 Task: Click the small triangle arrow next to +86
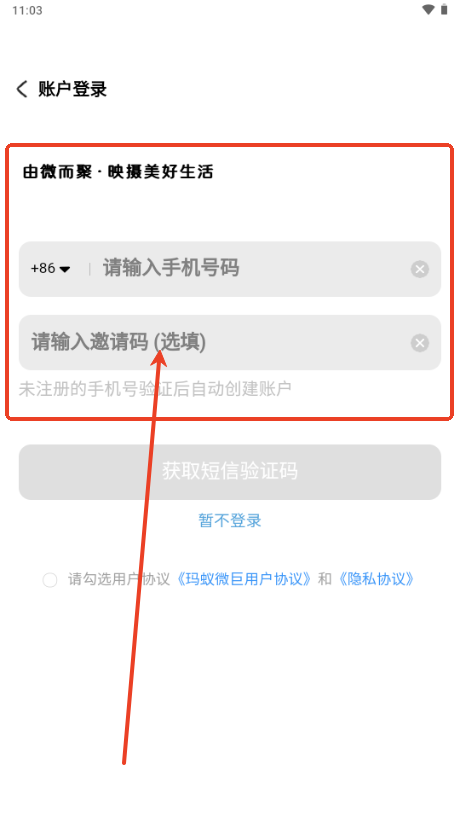tap(65, 270)
